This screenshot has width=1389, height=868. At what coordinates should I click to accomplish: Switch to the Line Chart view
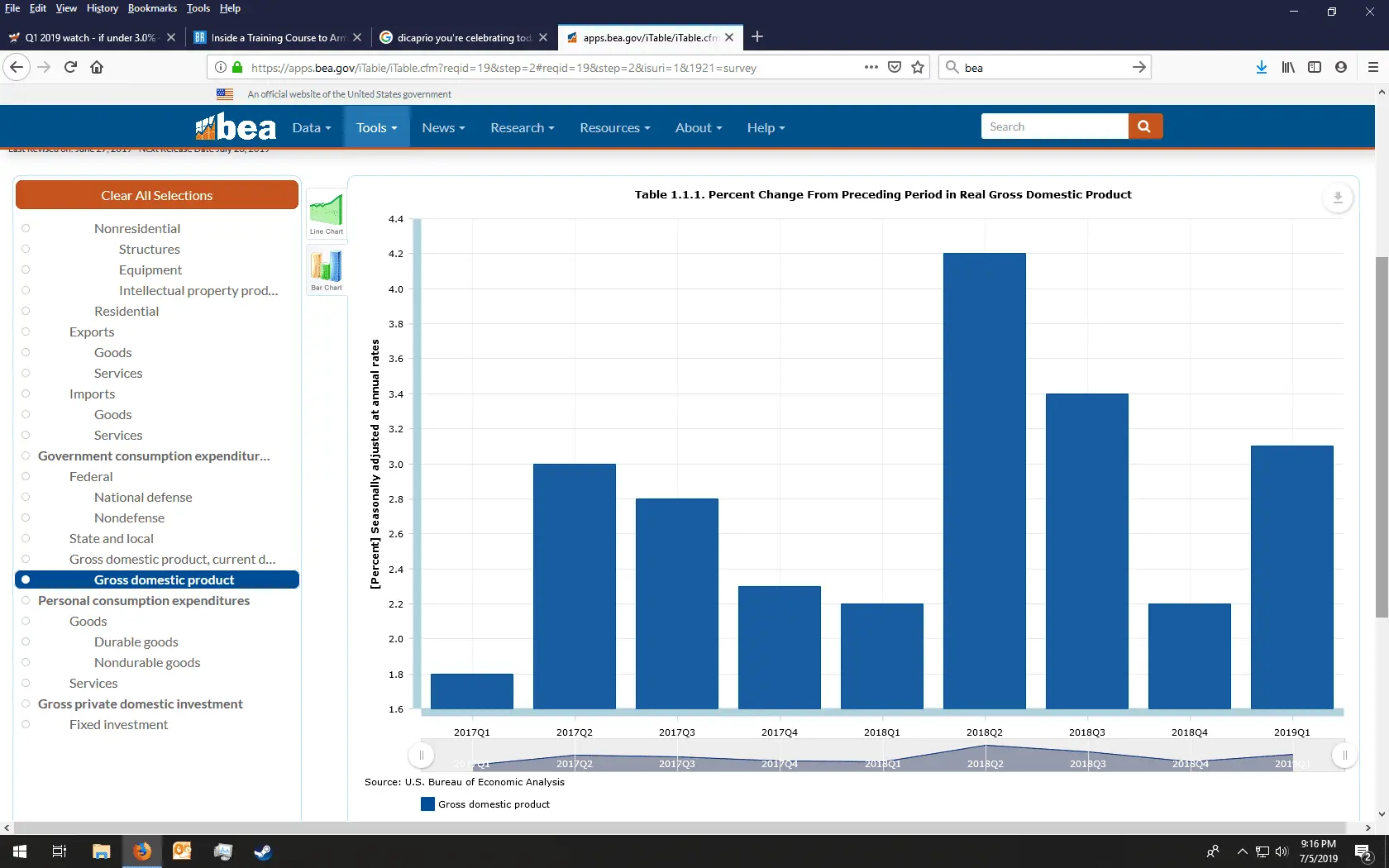[326, 213]
